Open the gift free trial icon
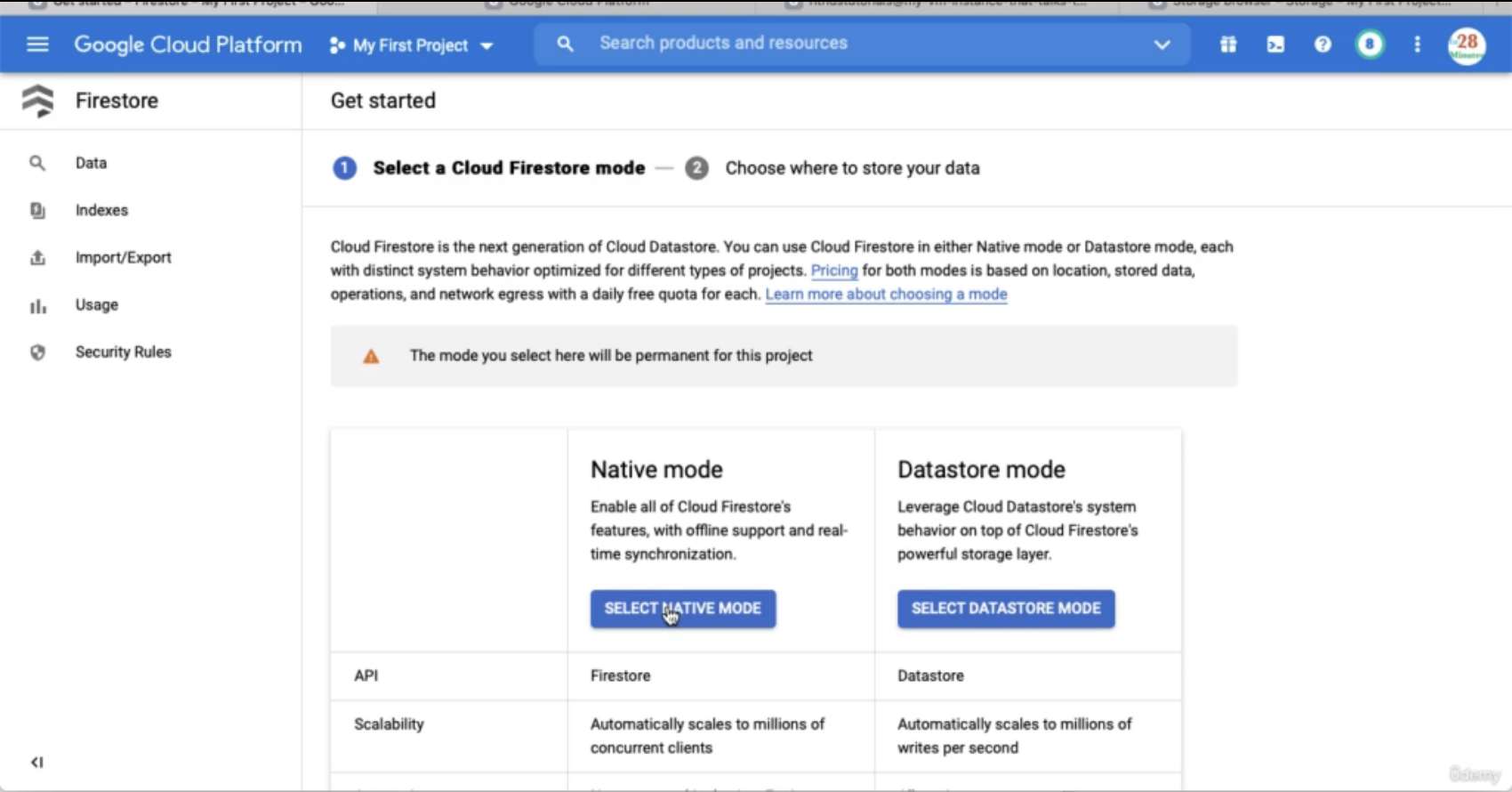Viewport: 1512px width, 792px height. (1228, 44)
